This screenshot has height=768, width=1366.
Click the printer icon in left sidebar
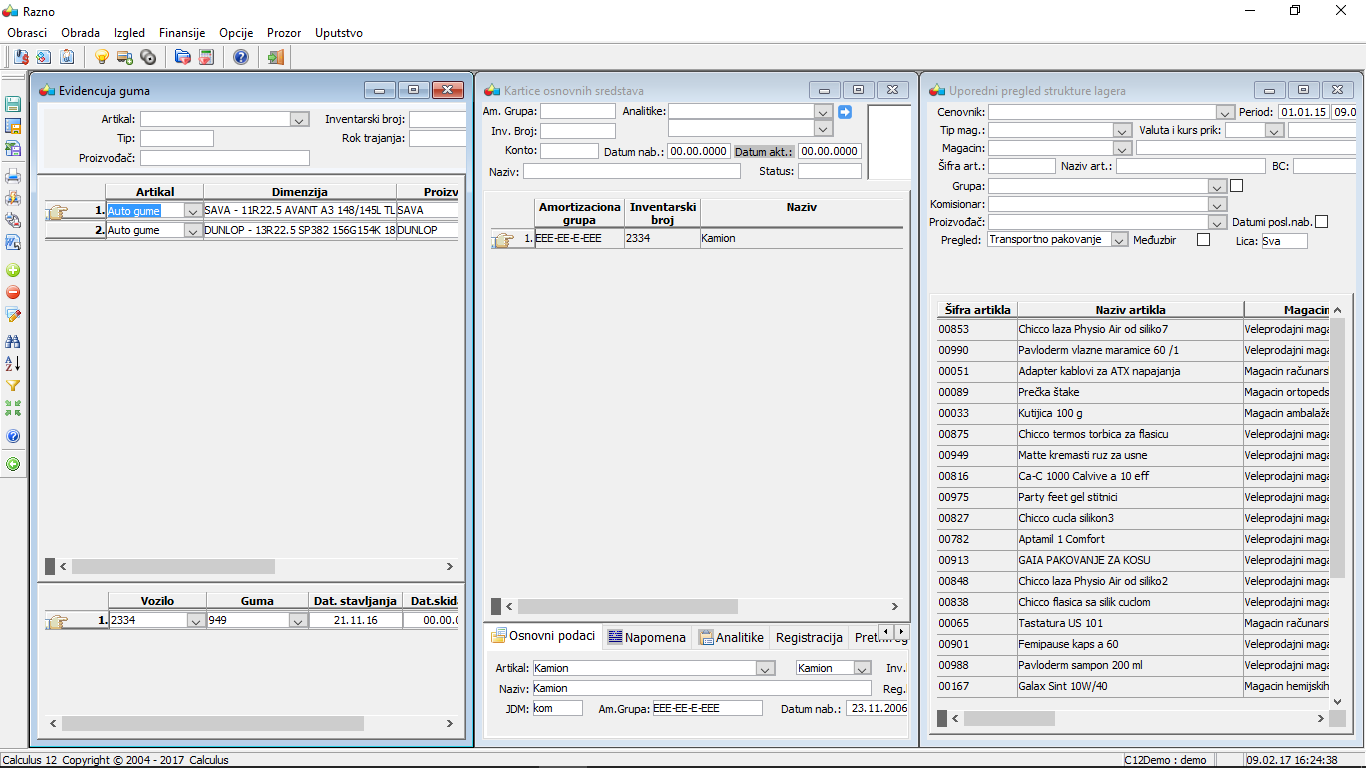tap(13, 176)
